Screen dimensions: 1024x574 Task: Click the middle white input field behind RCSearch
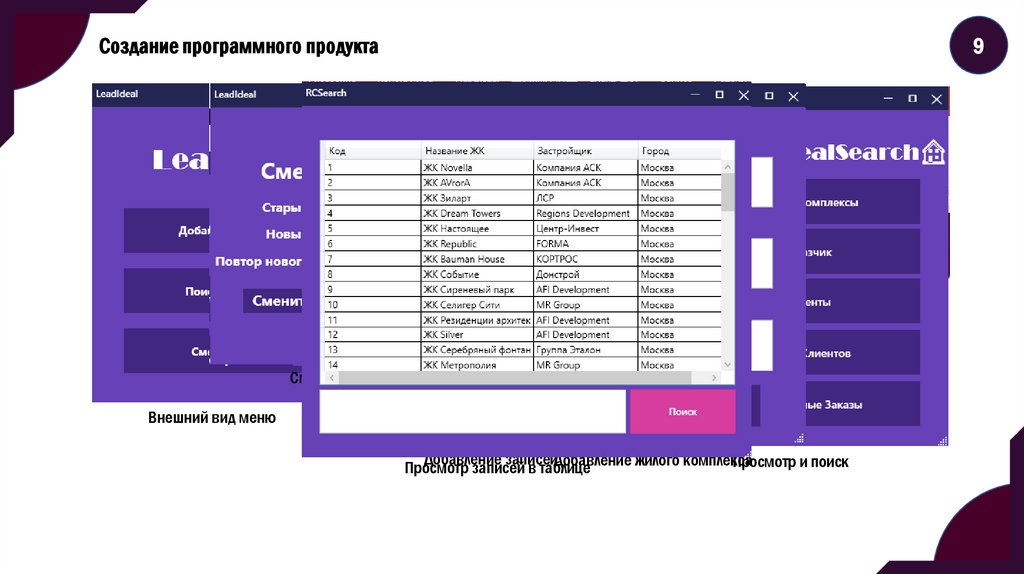[762, 263]
